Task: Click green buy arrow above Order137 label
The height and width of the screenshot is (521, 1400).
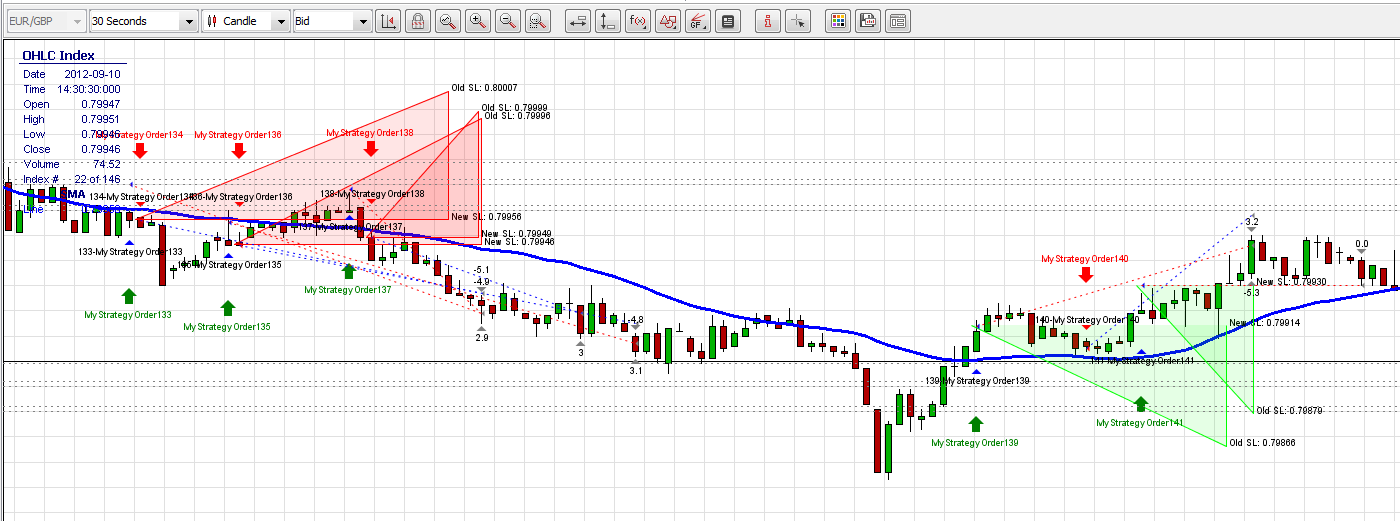Action: [x=348, y=270]
